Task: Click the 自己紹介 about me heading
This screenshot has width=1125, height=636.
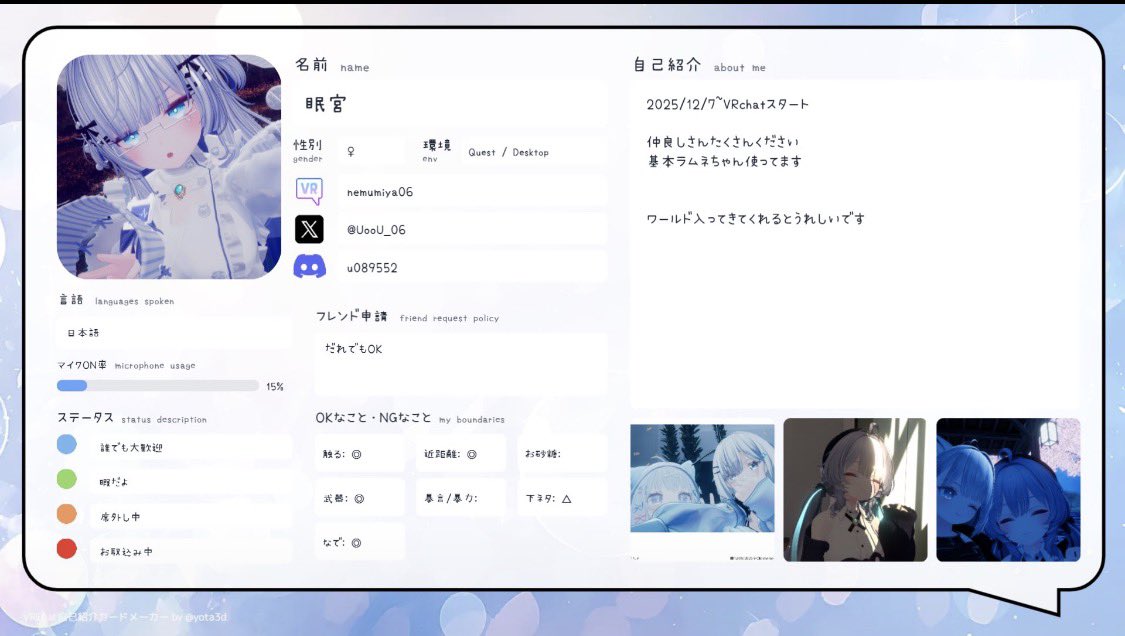Action: [700, 65]
